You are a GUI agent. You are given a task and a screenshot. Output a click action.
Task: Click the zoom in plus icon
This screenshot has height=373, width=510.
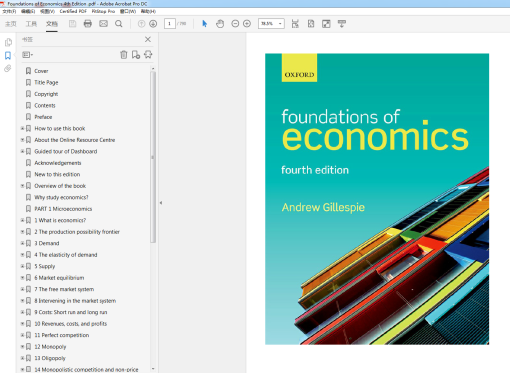tap(247, 24)
